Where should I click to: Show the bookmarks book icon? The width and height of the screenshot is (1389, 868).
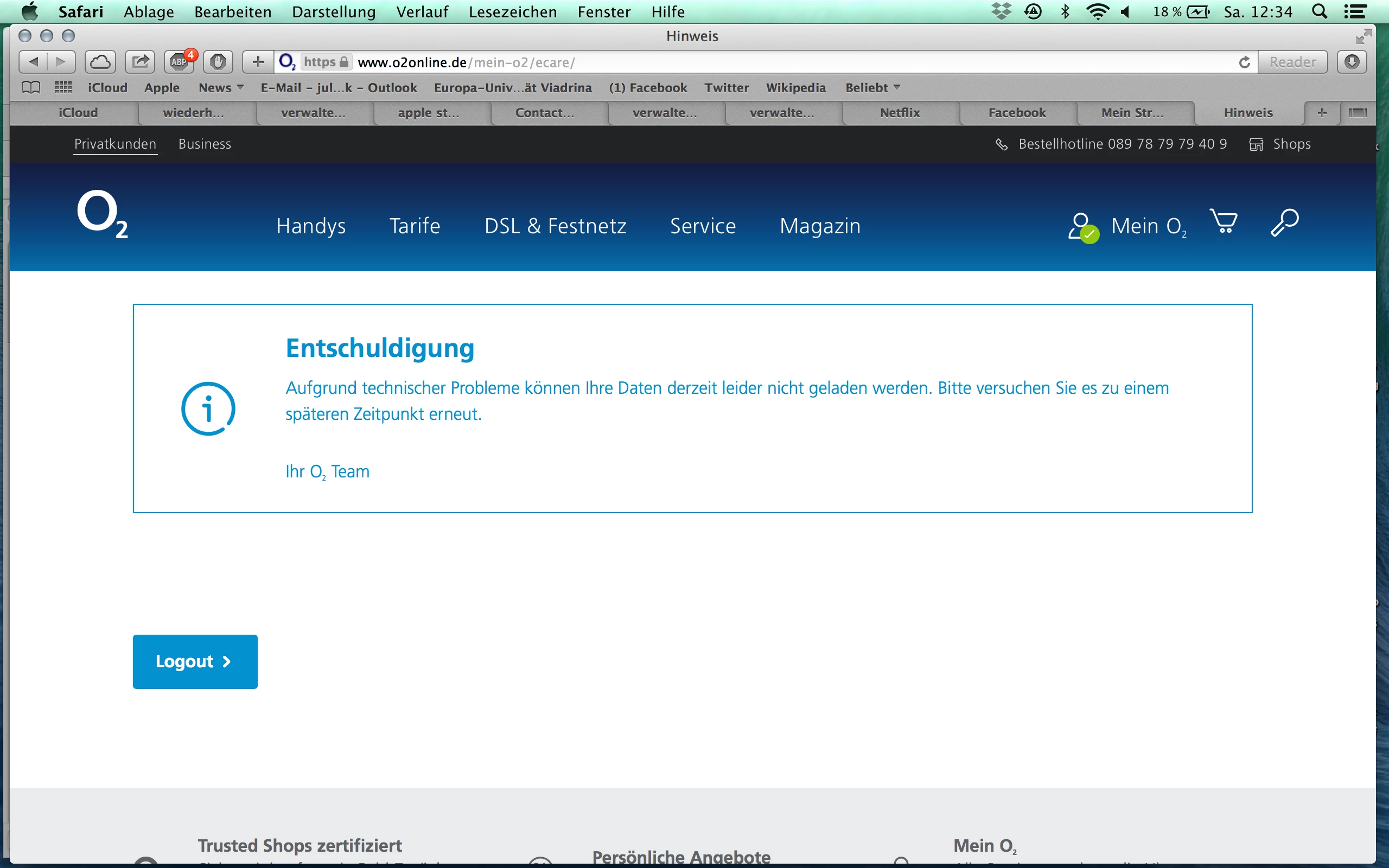pyautogui.click(x=31, y=87)
